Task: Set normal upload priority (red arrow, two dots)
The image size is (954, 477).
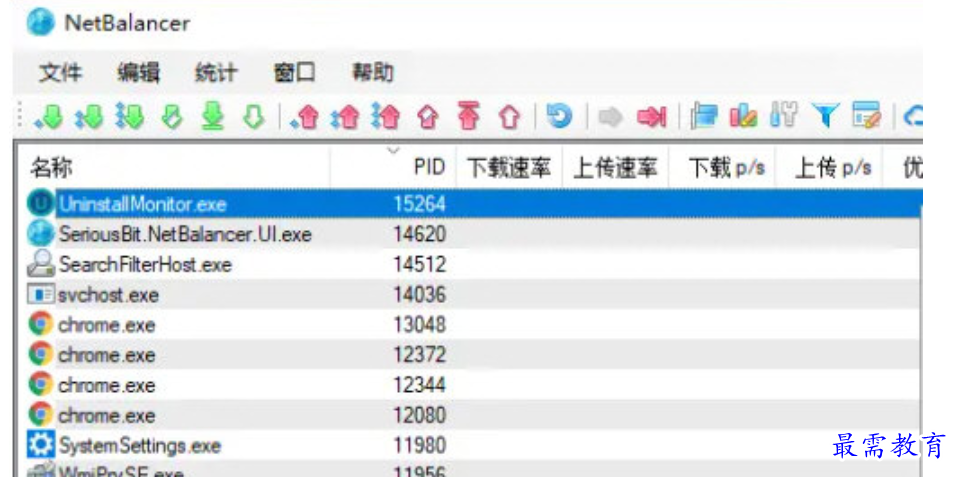Action: pos(345,116)
